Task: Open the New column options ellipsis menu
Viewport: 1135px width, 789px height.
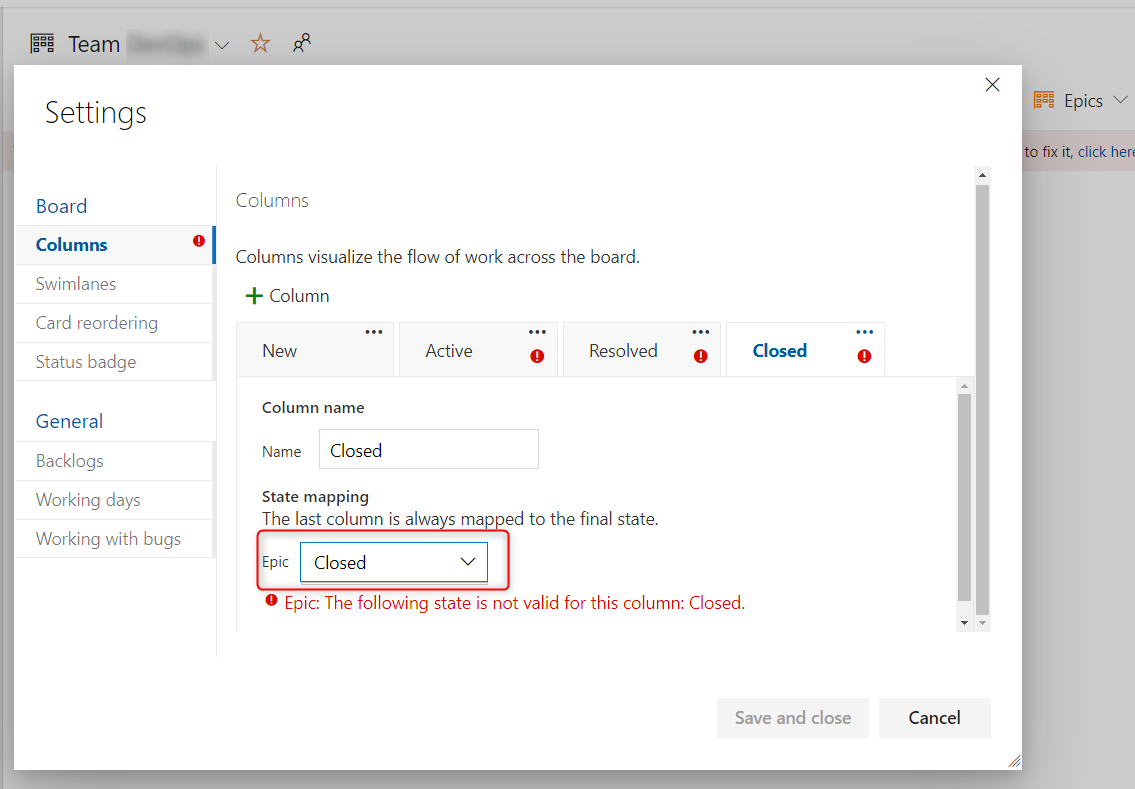Action: click(374, 331)
